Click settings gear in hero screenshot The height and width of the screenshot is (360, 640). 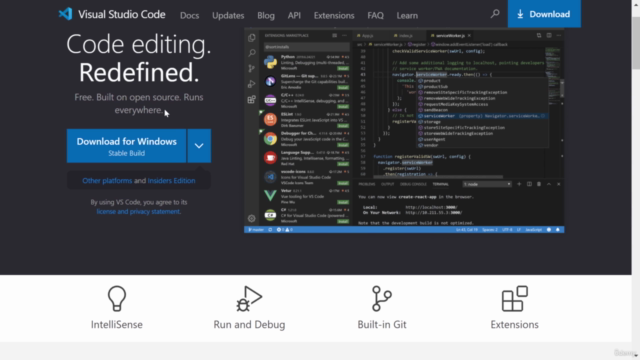[252, 218]
